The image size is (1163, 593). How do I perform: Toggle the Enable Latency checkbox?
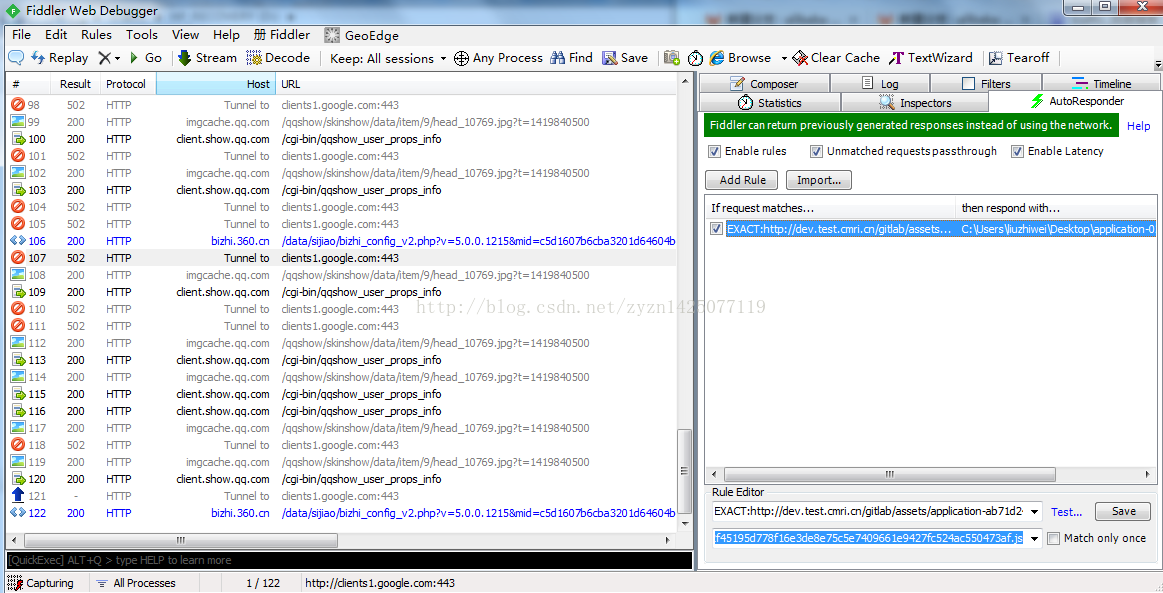[x=1017, y=151]
